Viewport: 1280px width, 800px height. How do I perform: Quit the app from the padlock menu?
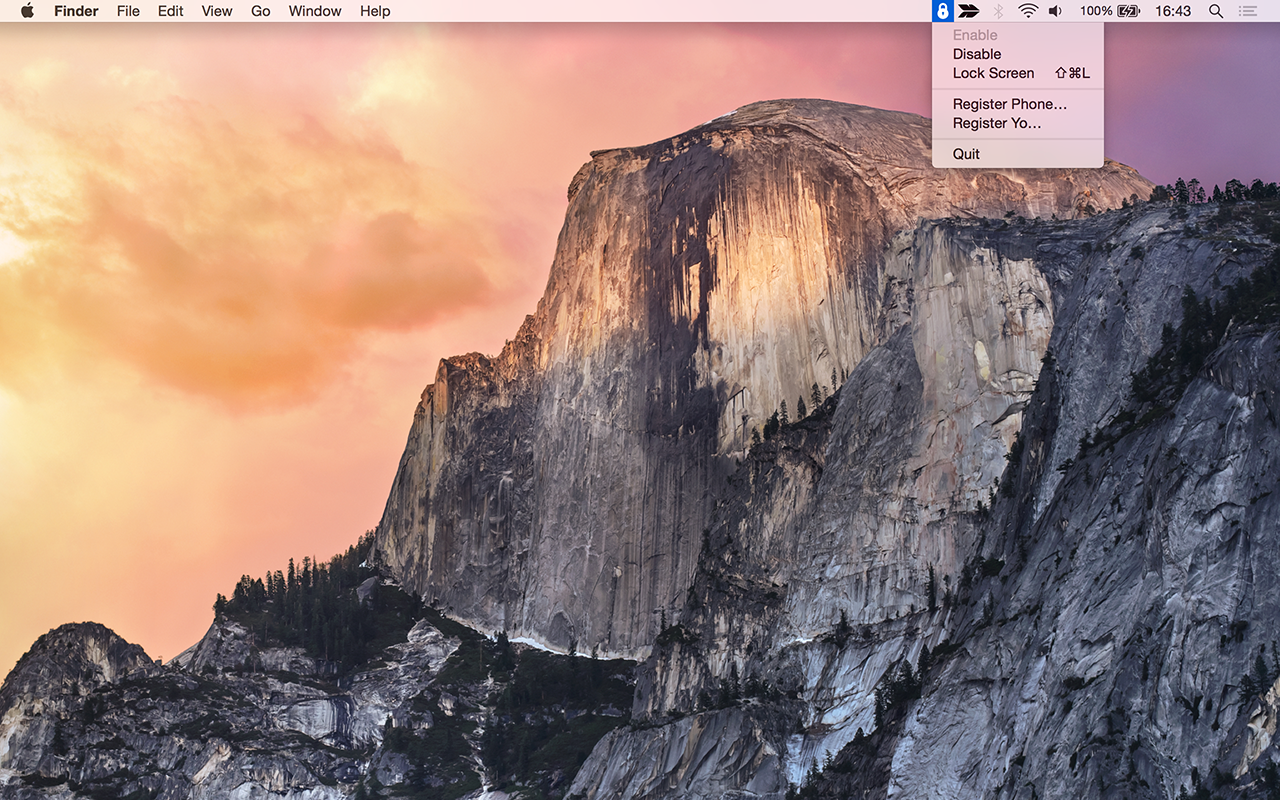pyautogui.click(x=1018, y=154)
